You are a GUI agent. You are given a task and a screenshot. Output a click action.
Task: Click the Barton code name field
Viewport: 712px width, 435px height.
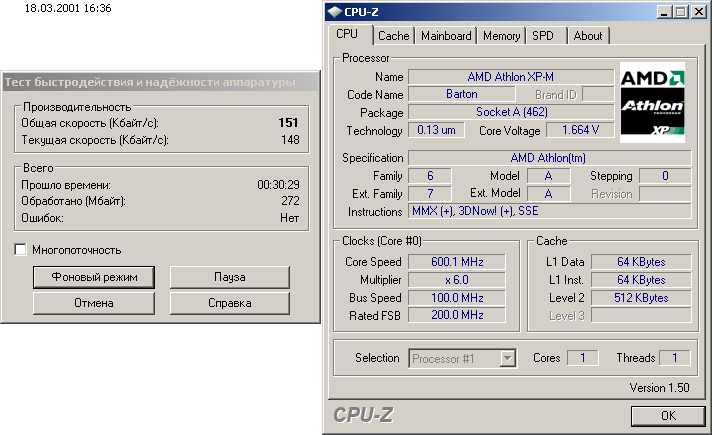point(462,94)
